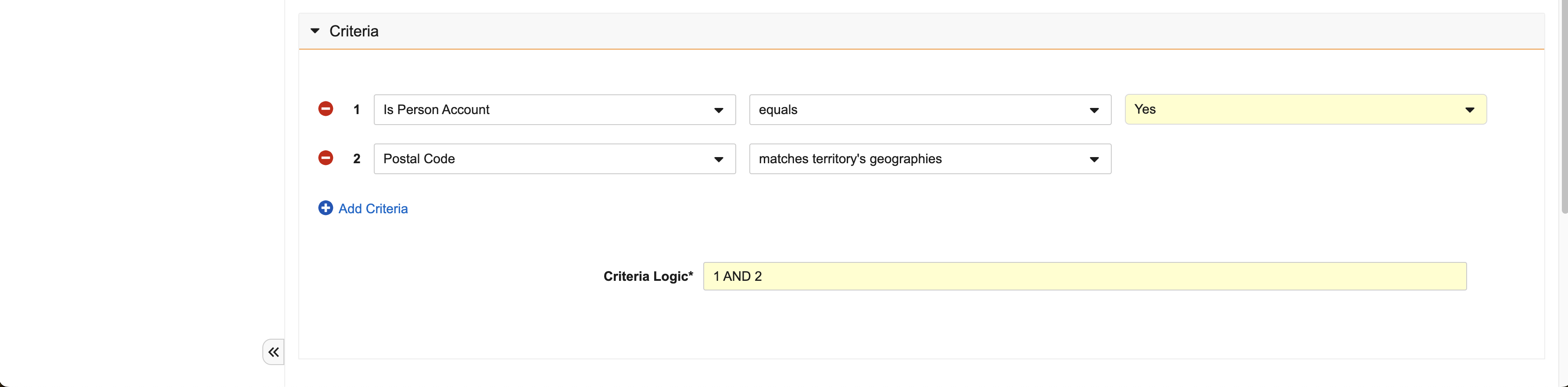Click the arrow on Is Person Account dropdown

[x=718, y=110]
